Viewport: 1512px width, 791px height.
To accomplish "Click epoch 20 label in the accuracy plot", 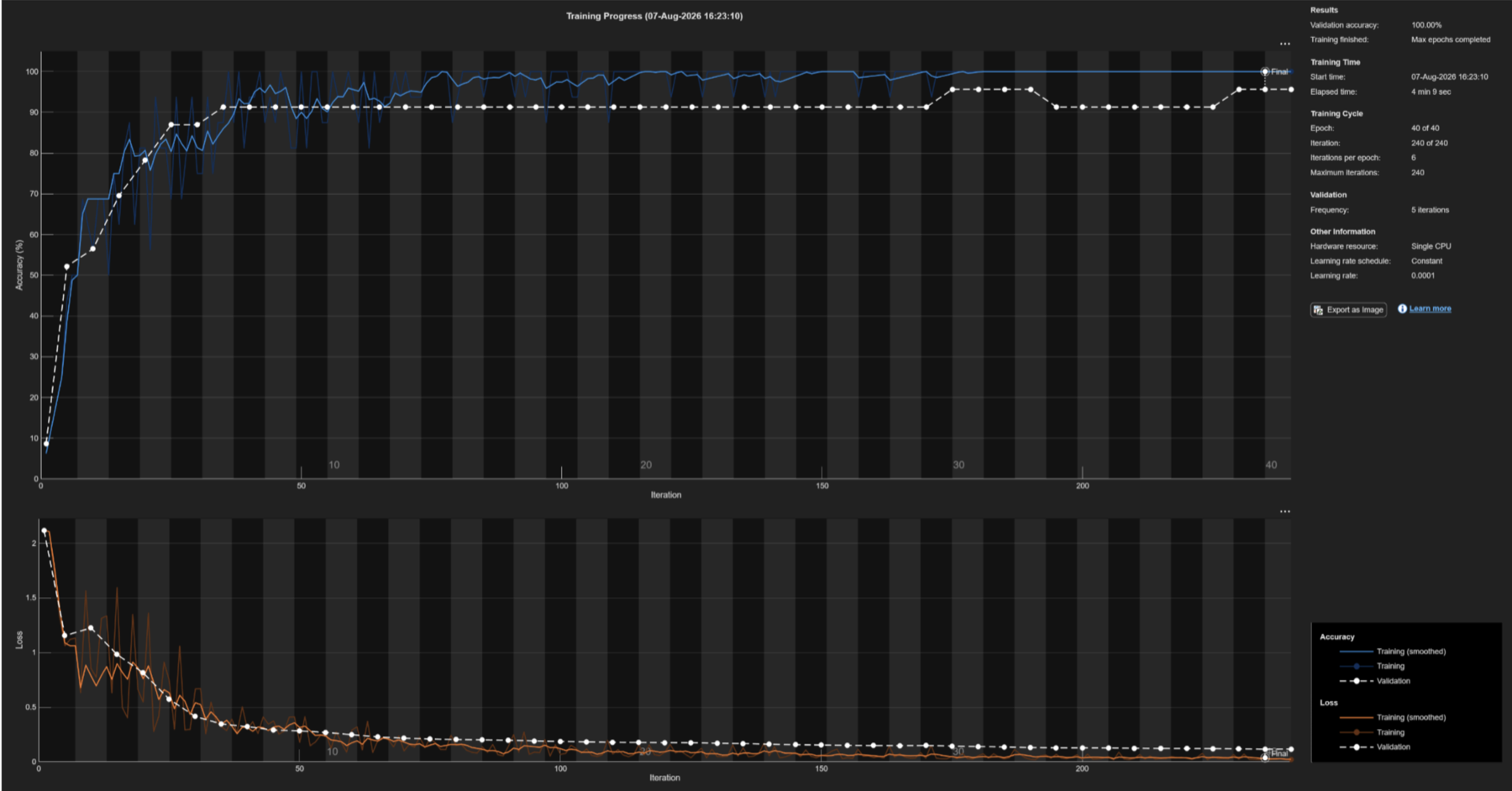I will 646,464.
